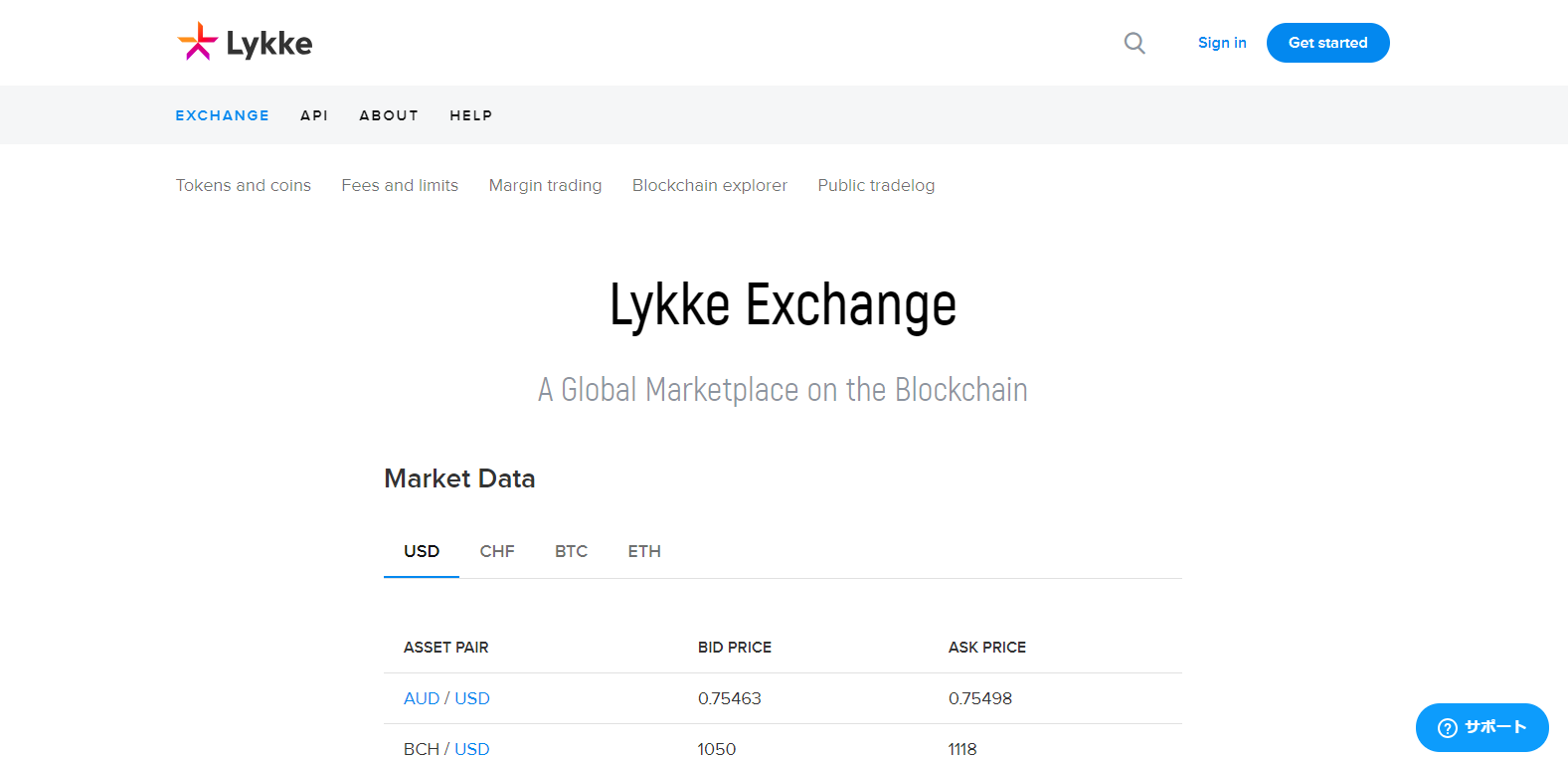
Task: Click the ASK PRICE column header
Action: (987, 648)
